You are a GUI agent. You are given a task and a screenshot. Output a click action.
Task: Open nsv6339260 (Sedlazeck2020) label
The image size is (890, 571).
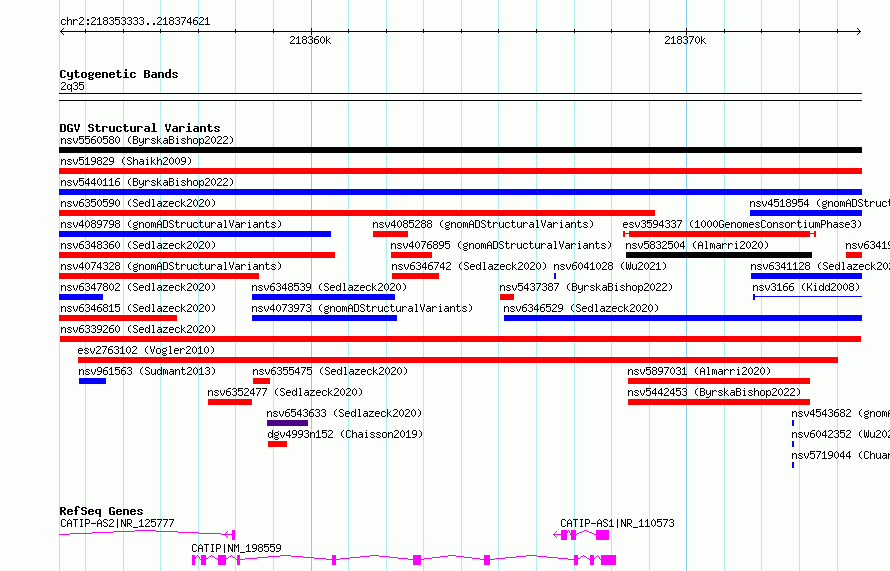[138, 329]
